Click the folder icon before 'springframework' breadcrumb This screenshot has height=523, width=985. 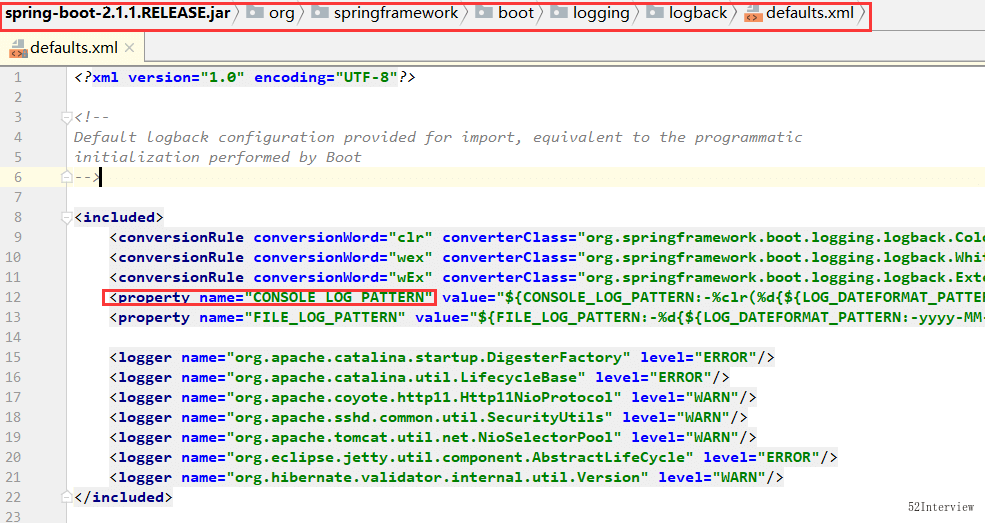pyautogui.click(x=319, y=14)
